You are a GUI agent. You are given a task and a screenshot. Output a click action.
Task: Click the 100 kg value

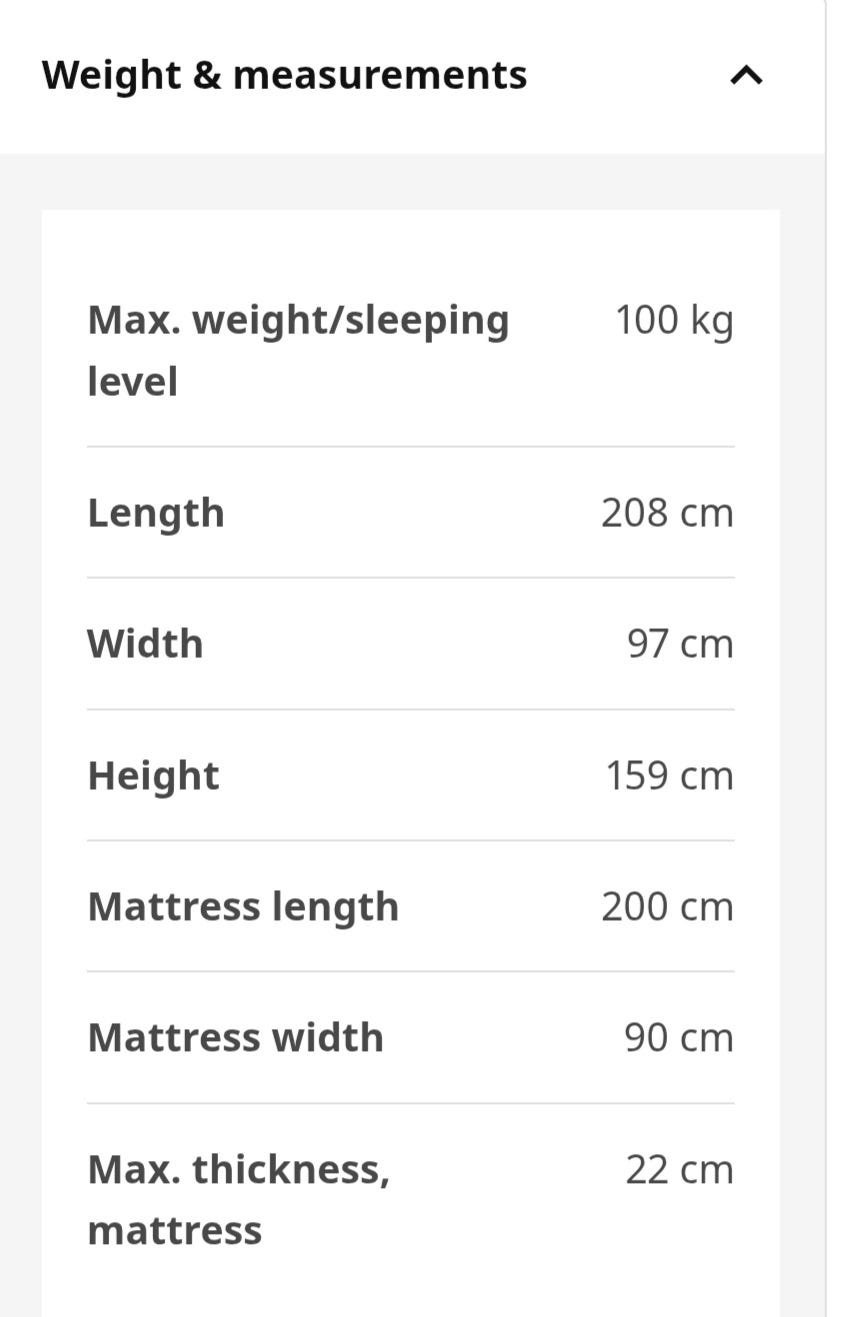[x=674, y=322]
